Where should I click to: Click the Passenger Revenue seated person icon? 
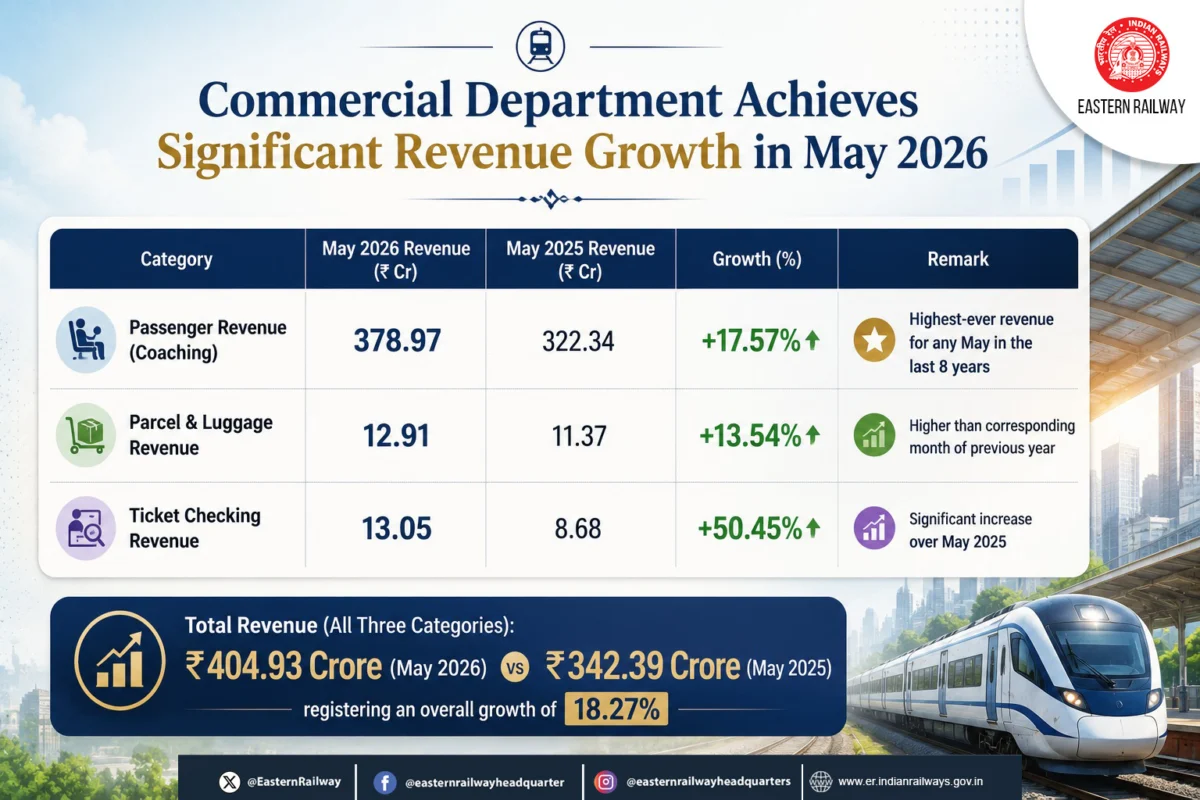(86, 340)
